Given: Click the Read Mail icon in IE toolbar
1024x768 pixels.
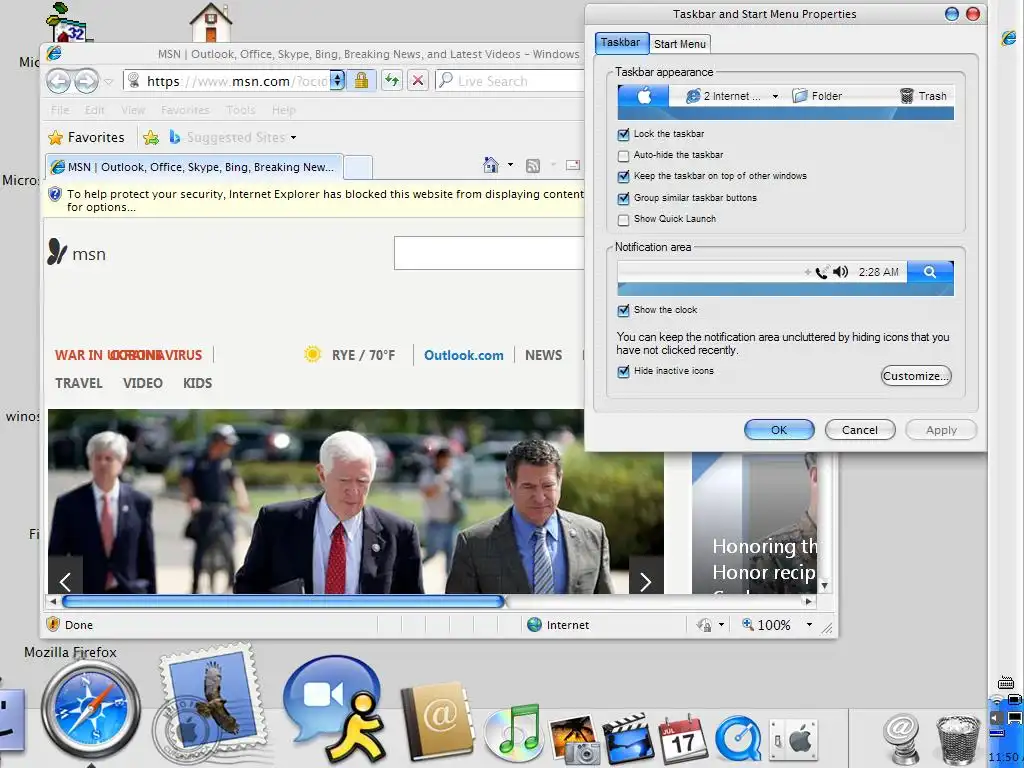Looking at the screenshot, I should [x=573, y=165].
